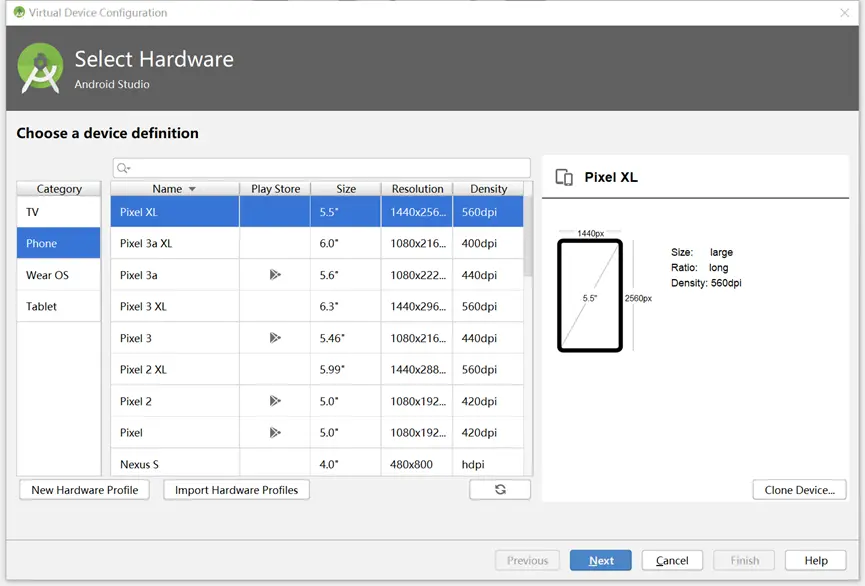
Task: Click the search magnifier icon
Action: tap(123, 168)
